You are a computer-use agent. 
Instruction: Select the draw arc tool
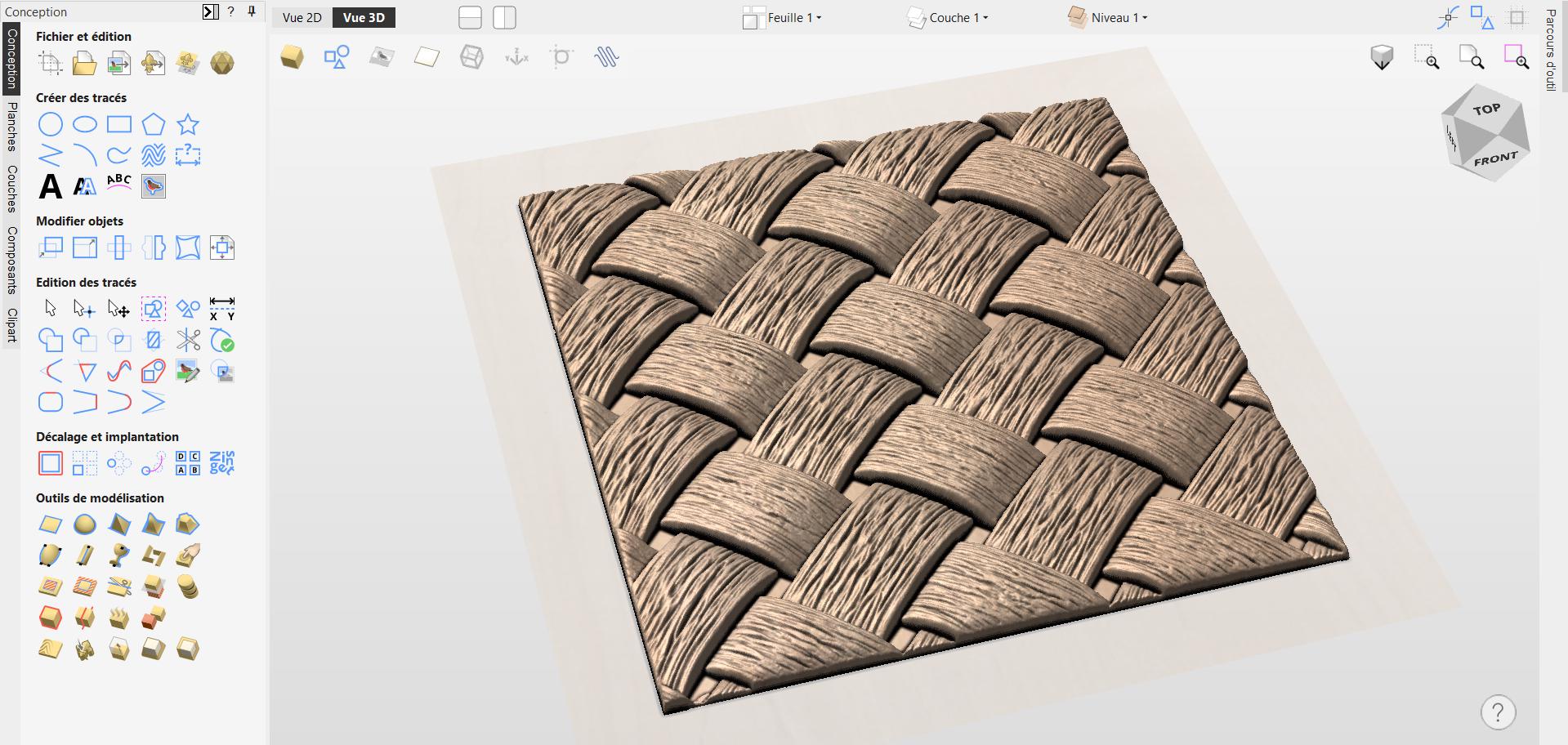click(x=85, y=155)
